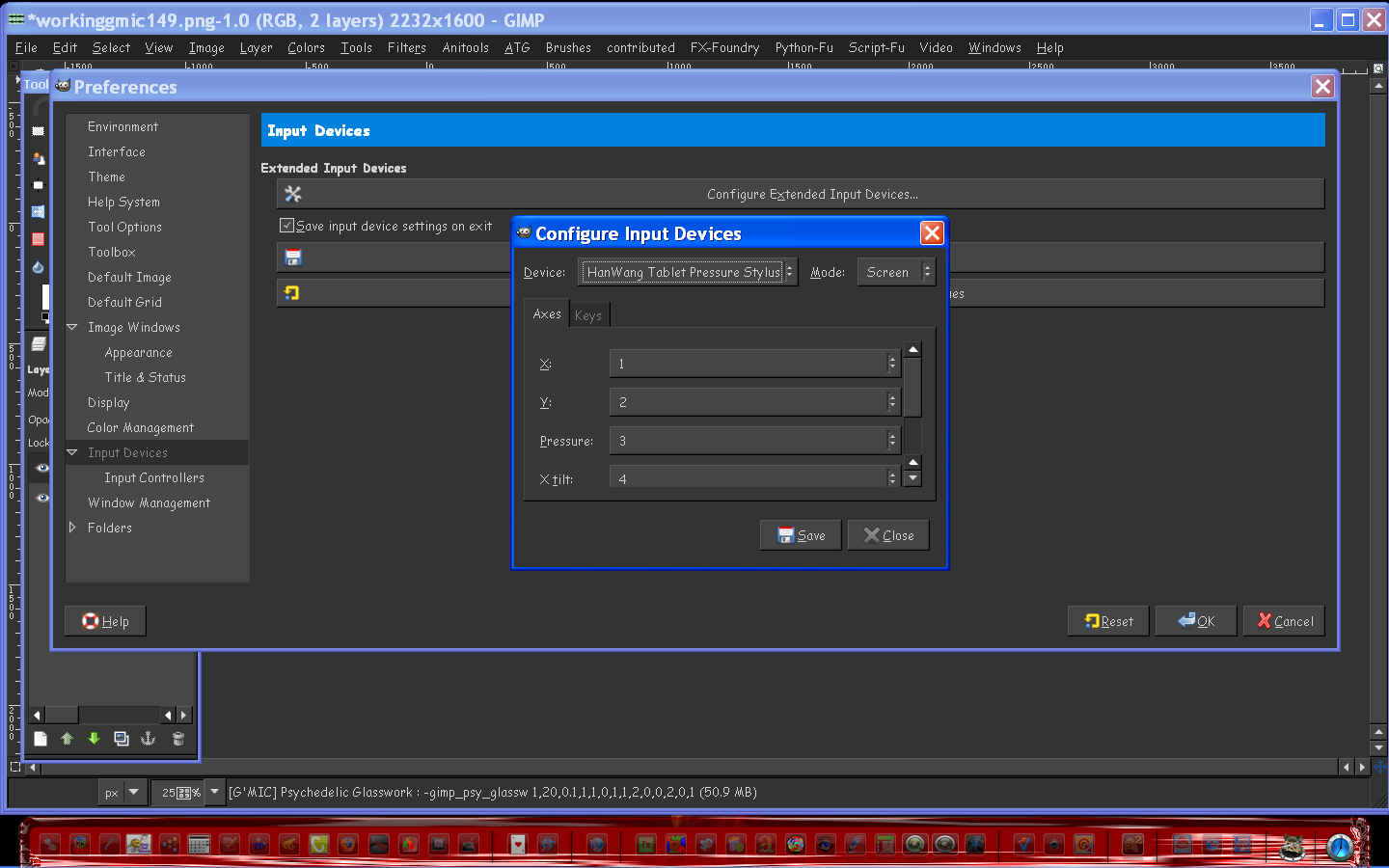Image resolution: width=1389 pixels, height=868 pixels.
Task: Open the FX-Foundry menu
Action: coord(724,47)
